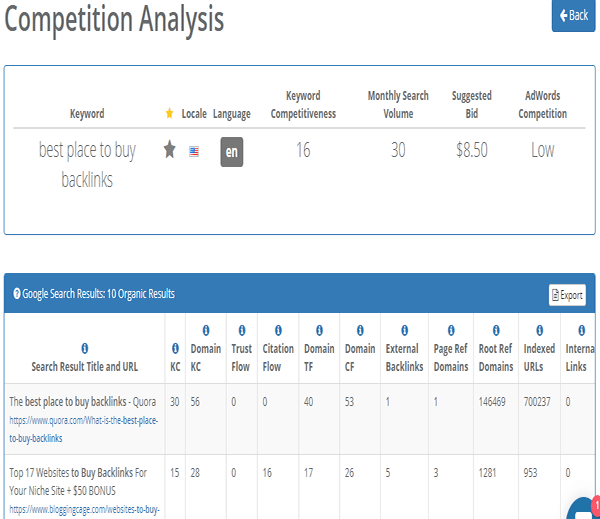Toggle favorite star for best place to buy backlinks
Screen dimensions: 600x519
point(170,149)
